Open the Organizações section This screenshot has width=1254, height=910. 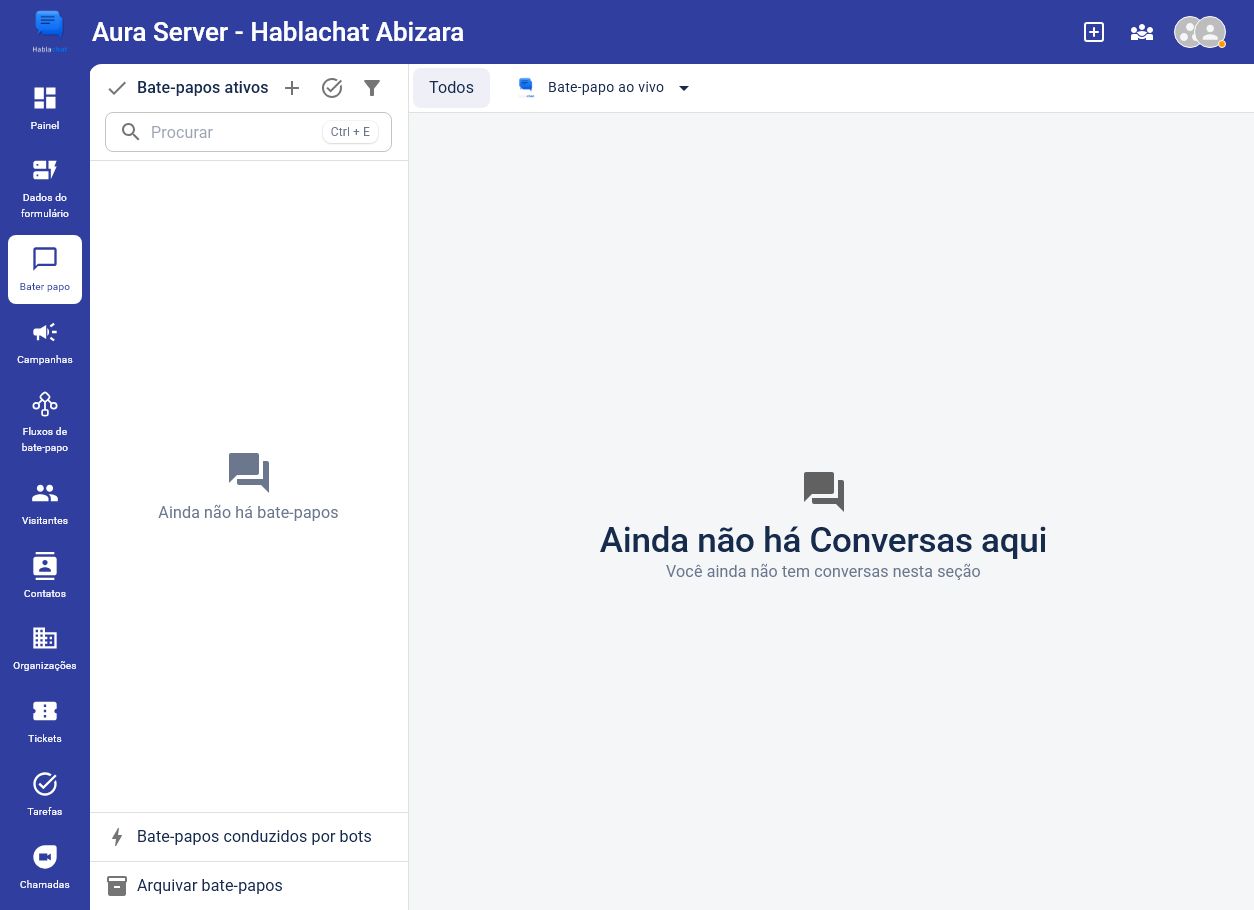pos(45,649)
